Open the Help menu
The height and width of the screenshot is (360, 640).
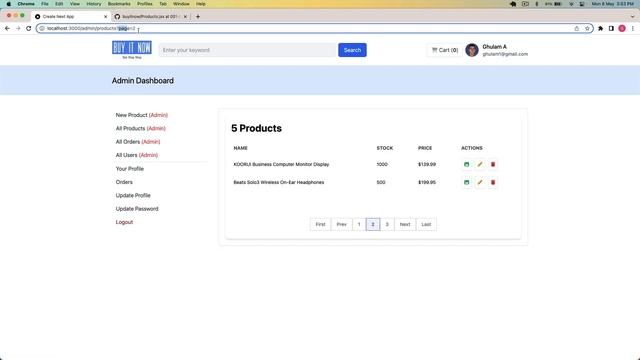click(x=200, y=4)
